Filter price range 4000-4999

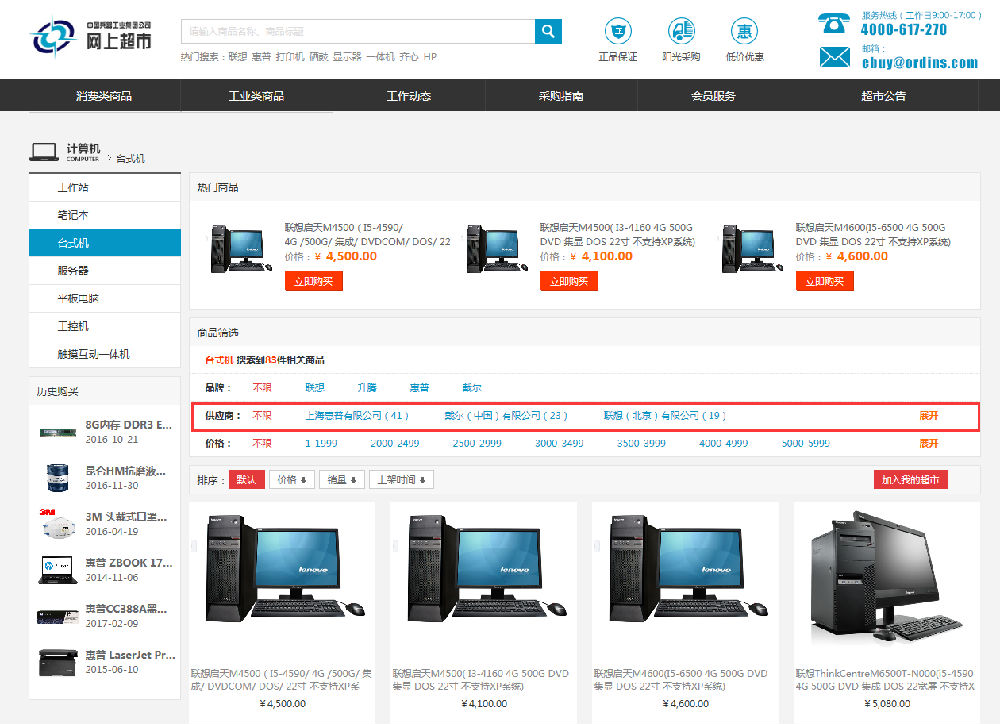point(723,443)
